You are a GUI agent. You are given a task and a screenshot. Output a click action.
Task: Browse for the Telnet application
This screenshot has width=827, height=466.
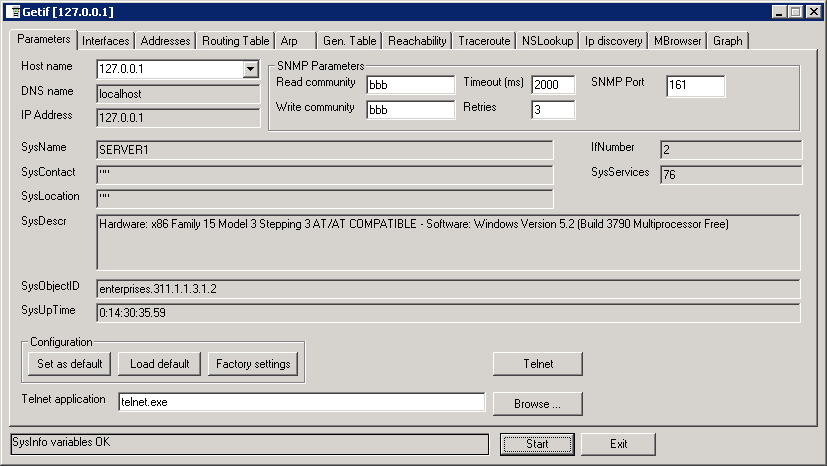[538, 404]
